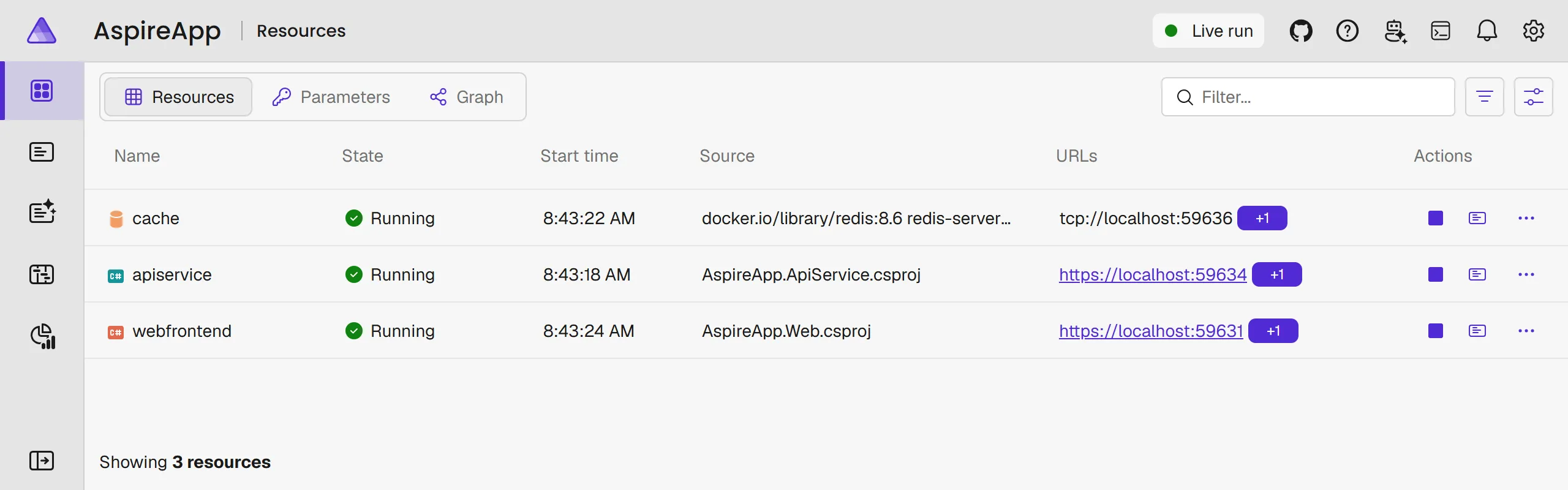Open the help question mark icon
1568x490 pixels.
[x=1347, y=31]
